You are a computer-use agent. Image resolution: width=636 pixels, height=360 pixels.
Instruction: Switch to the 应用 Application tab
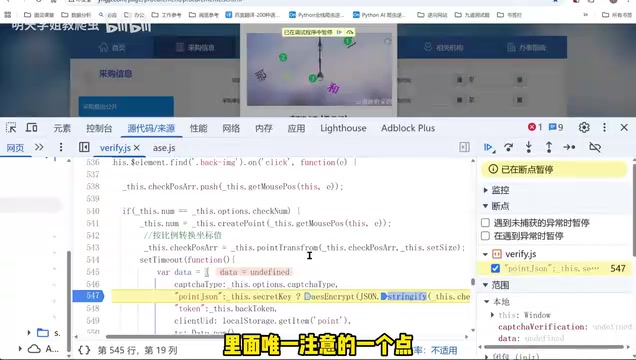tap(296, 128)
